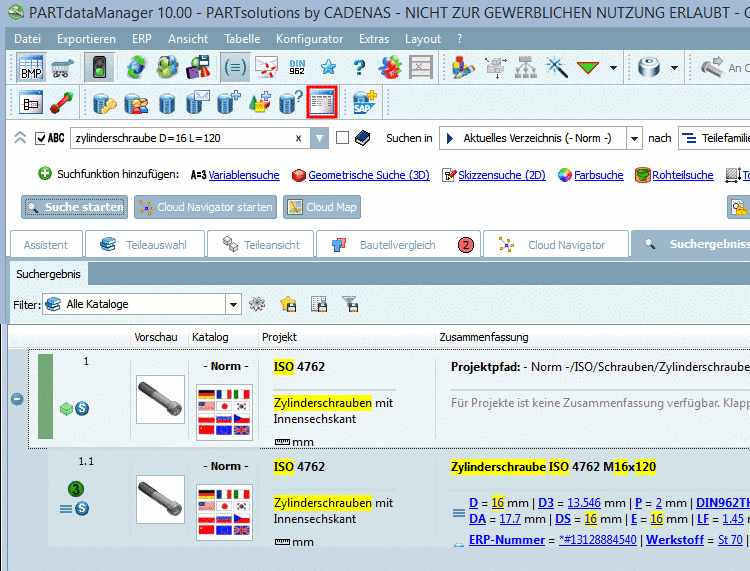Click the DIN 962 toolbar icon

tap(297, 67)
